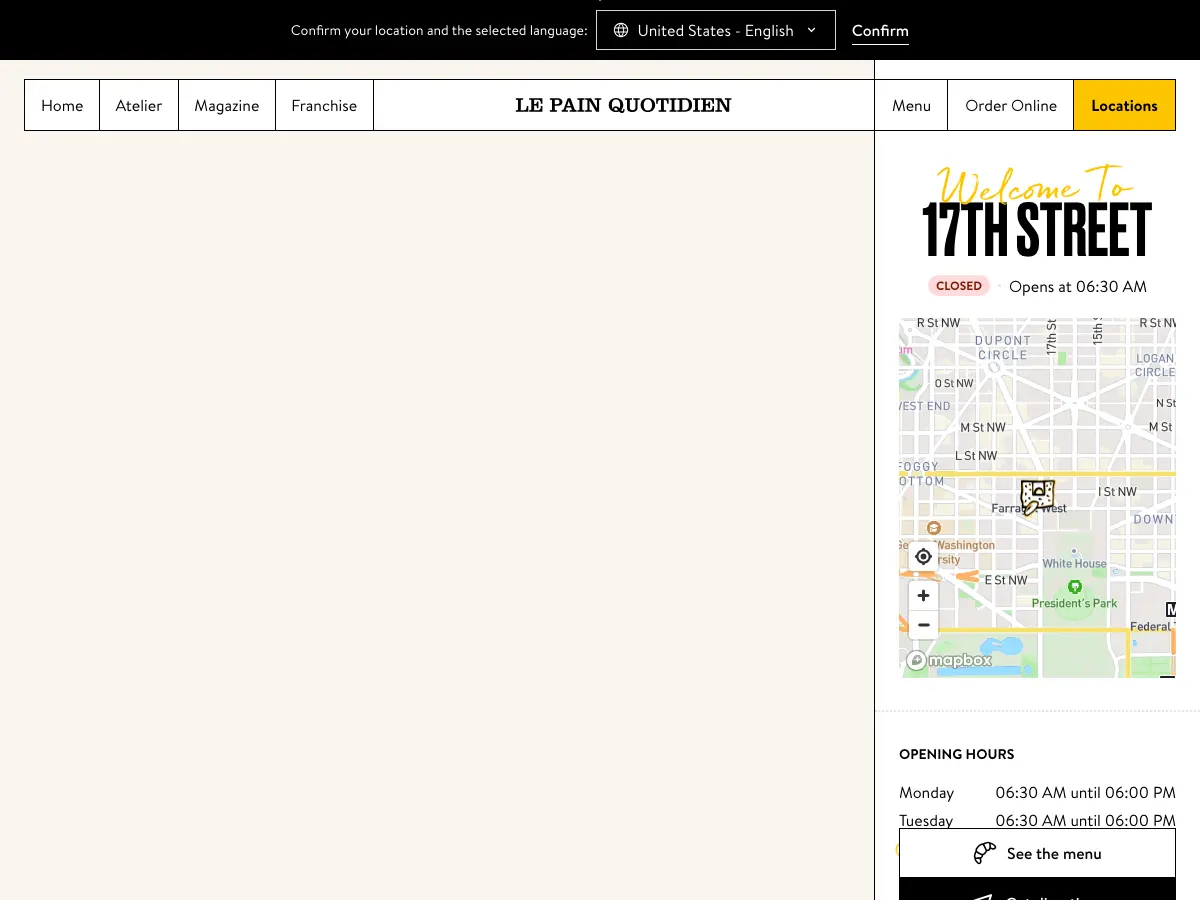Zoom in the map with plus button
The width and height of the screenshot is (1200, 900).
pyautogui.click(x=923, y=596)
